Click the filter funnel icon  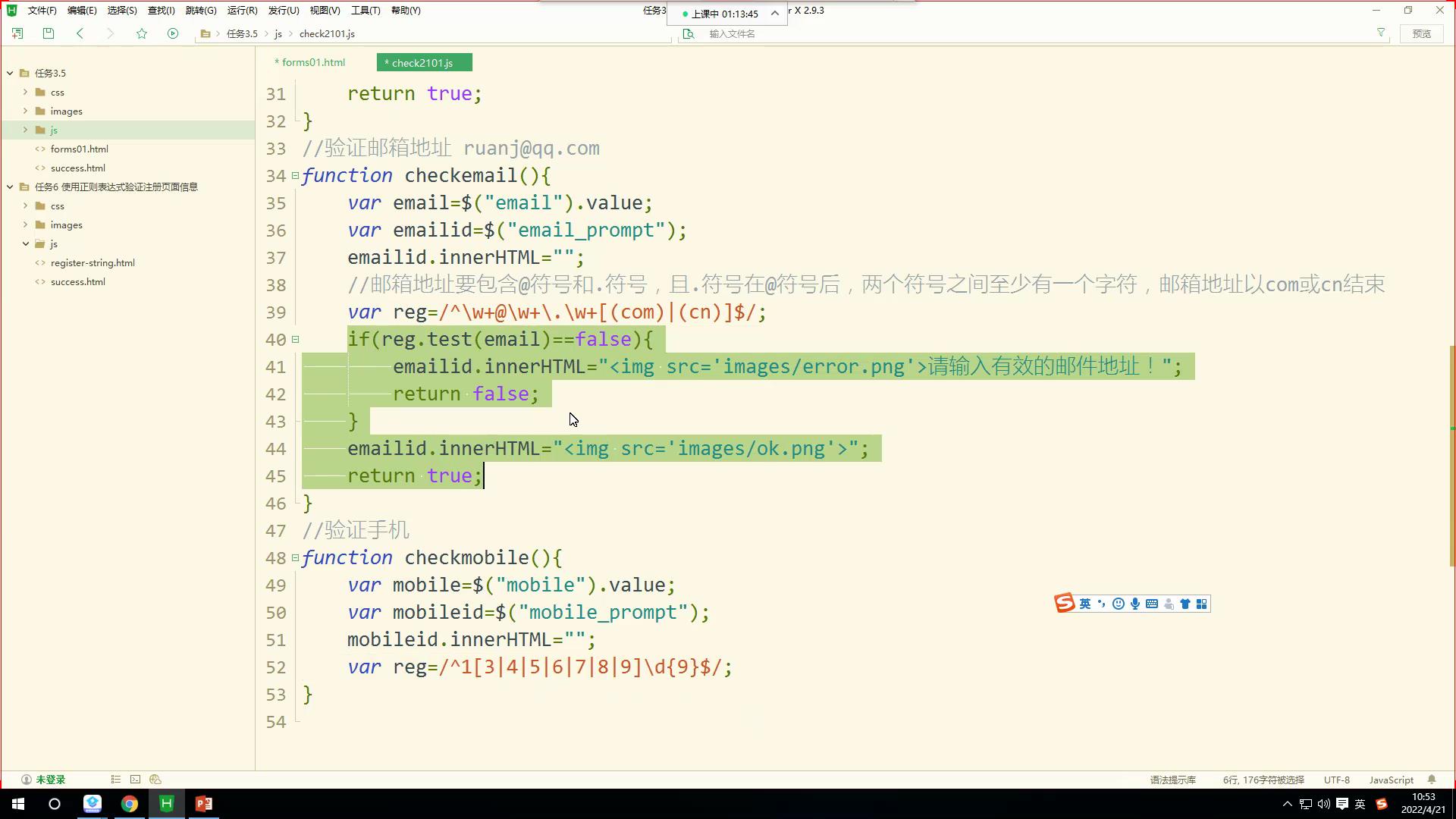(1381, 33)
